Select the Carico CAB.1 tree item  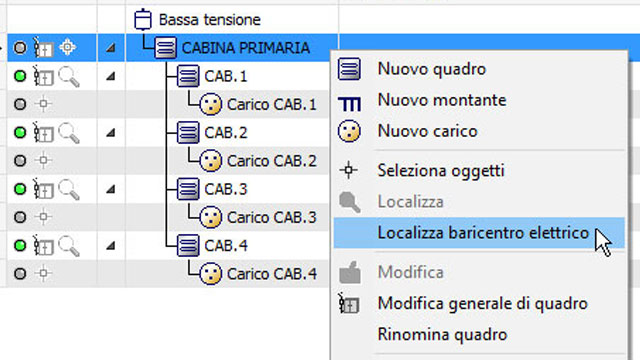pos(271,104)
